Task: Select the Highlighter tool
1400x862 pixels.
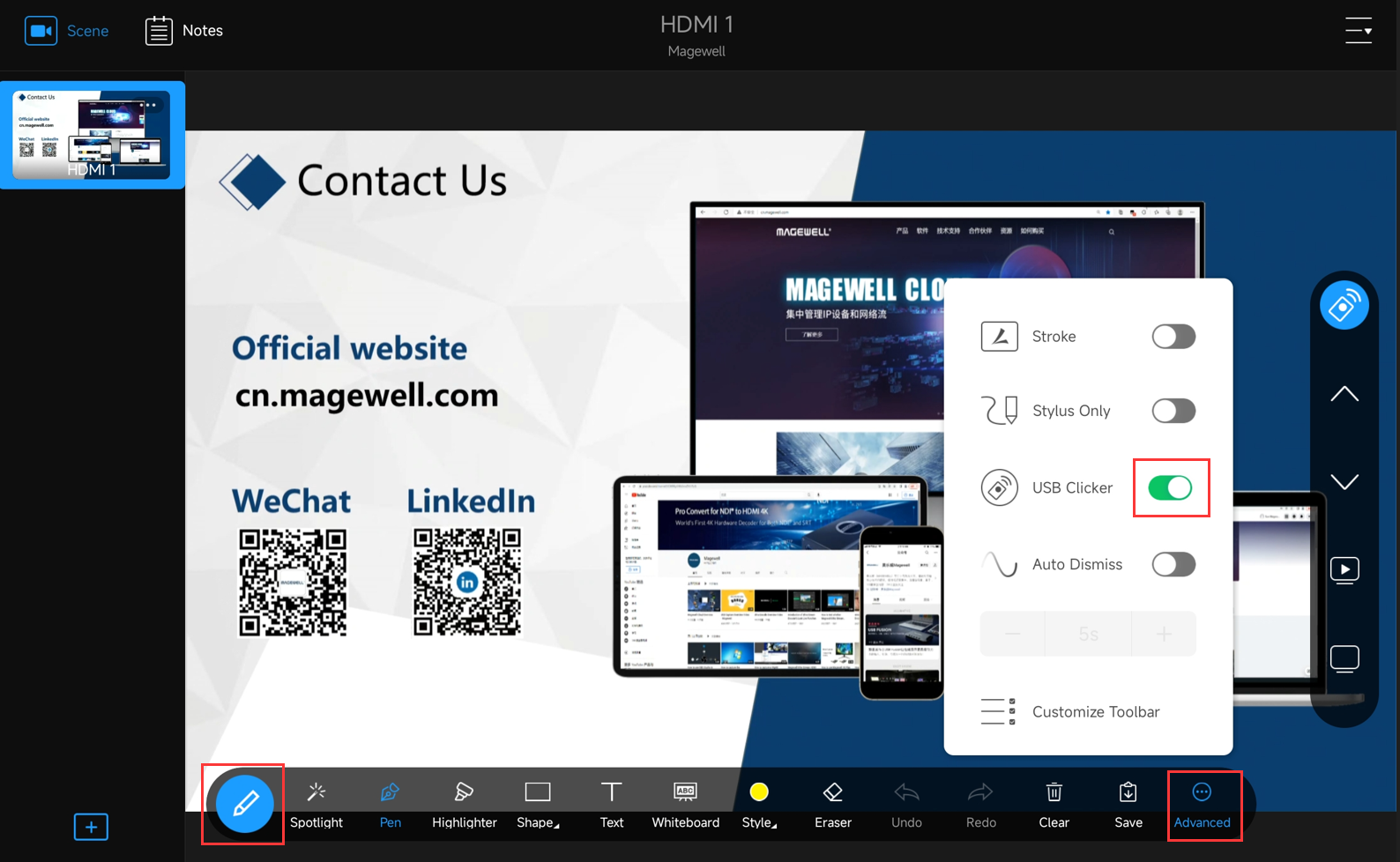Action: coord(464,806)
